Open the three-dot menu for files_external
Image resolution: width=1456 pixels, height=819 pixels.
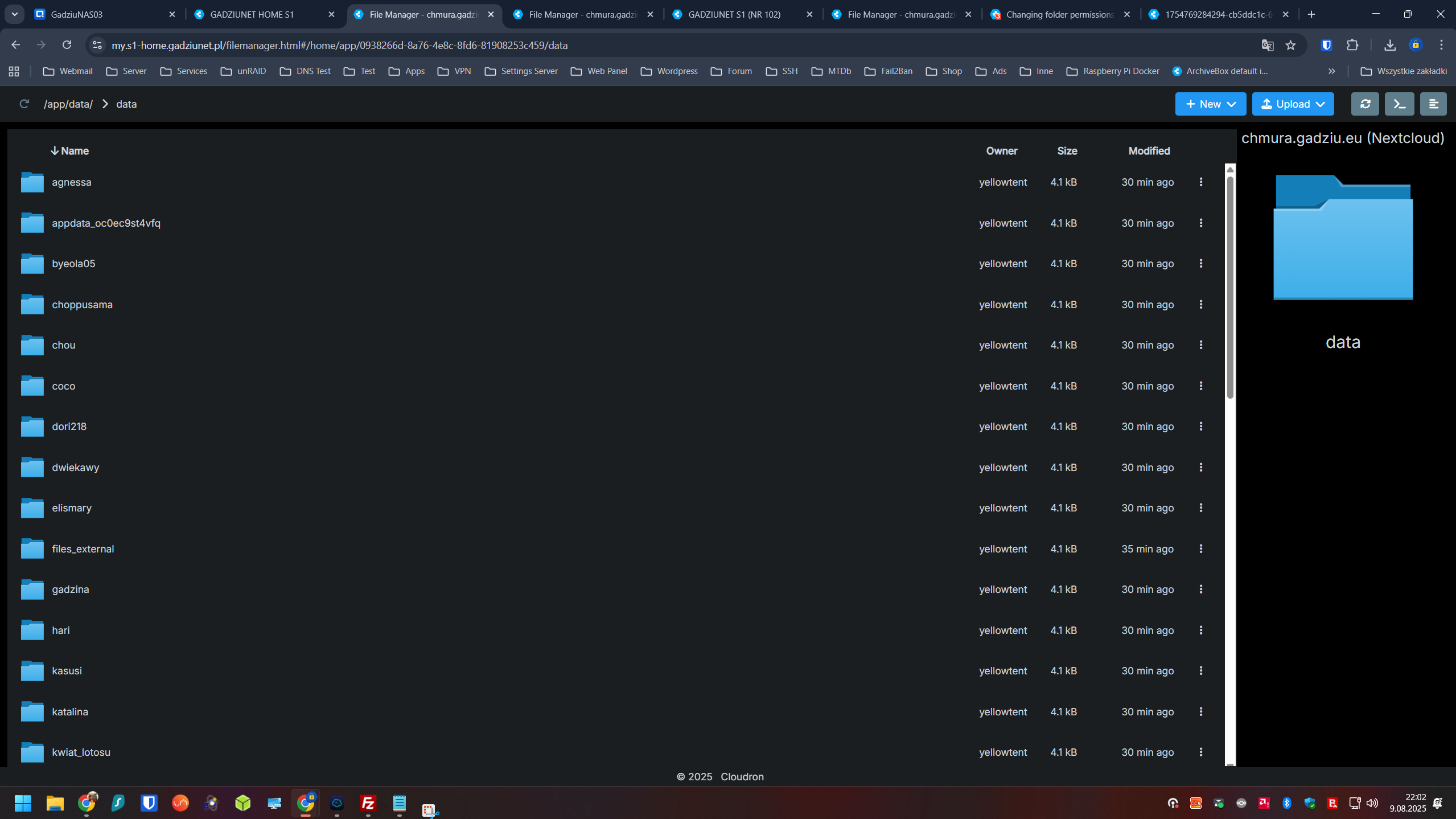point(1201,549)
